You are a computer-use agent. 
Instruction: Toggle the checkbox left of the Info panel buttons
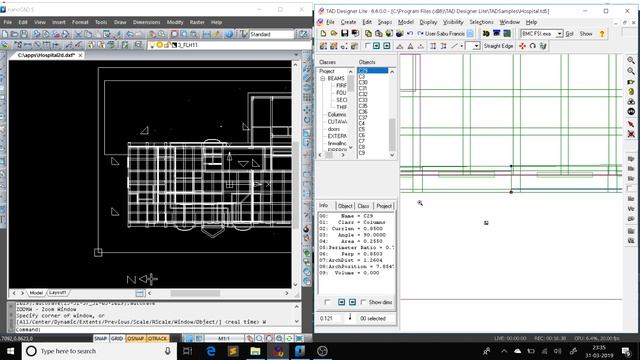tap(327, 302)
